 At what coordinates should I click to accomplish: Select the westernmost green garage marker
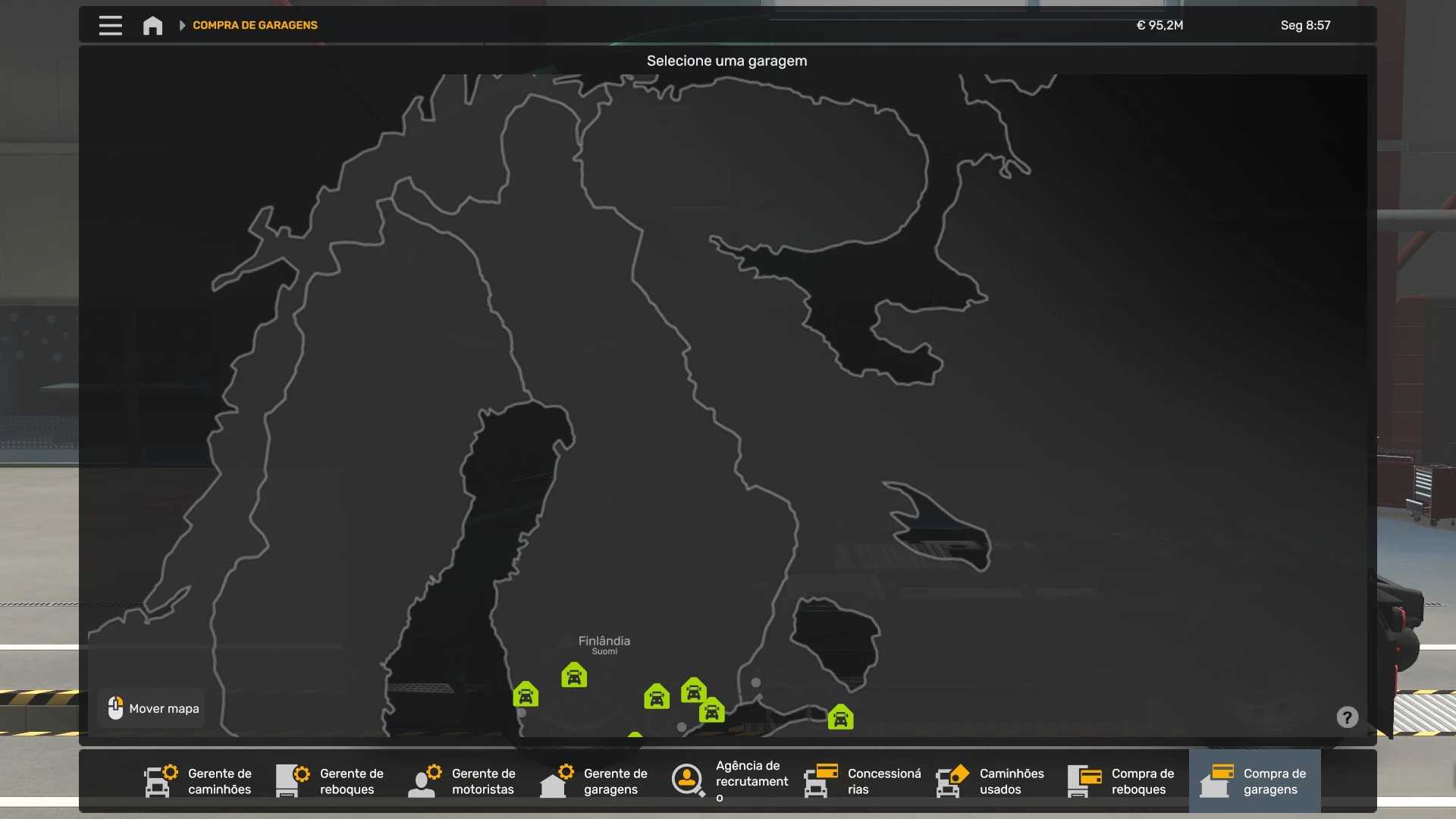[x=526, y=695]
